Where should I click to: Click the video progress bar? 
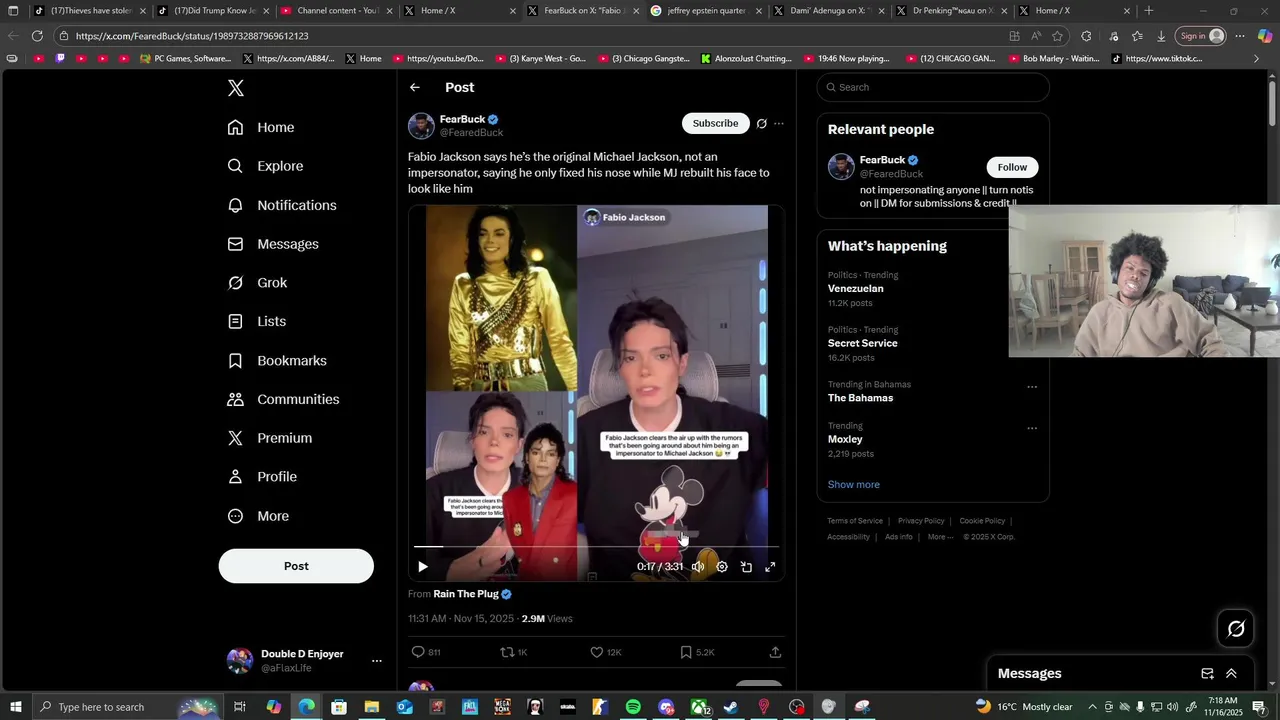click(x=596, y=547)
